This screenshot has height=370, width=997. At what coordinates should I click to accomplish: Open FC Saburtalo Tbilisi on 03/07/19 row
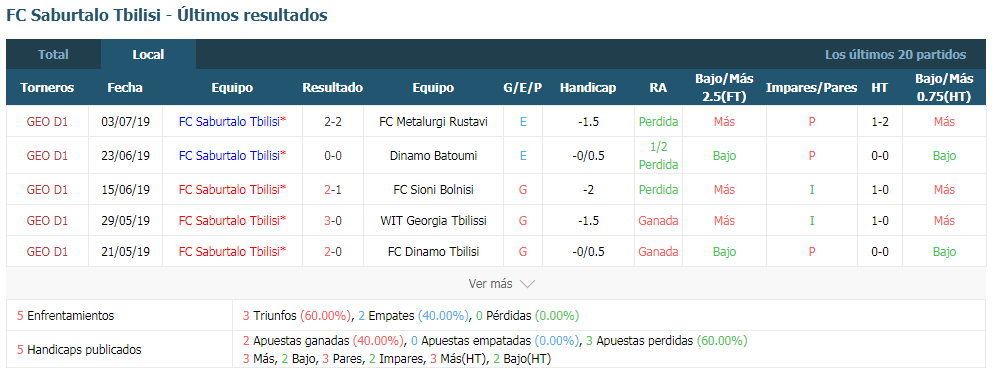pos(232,122)
